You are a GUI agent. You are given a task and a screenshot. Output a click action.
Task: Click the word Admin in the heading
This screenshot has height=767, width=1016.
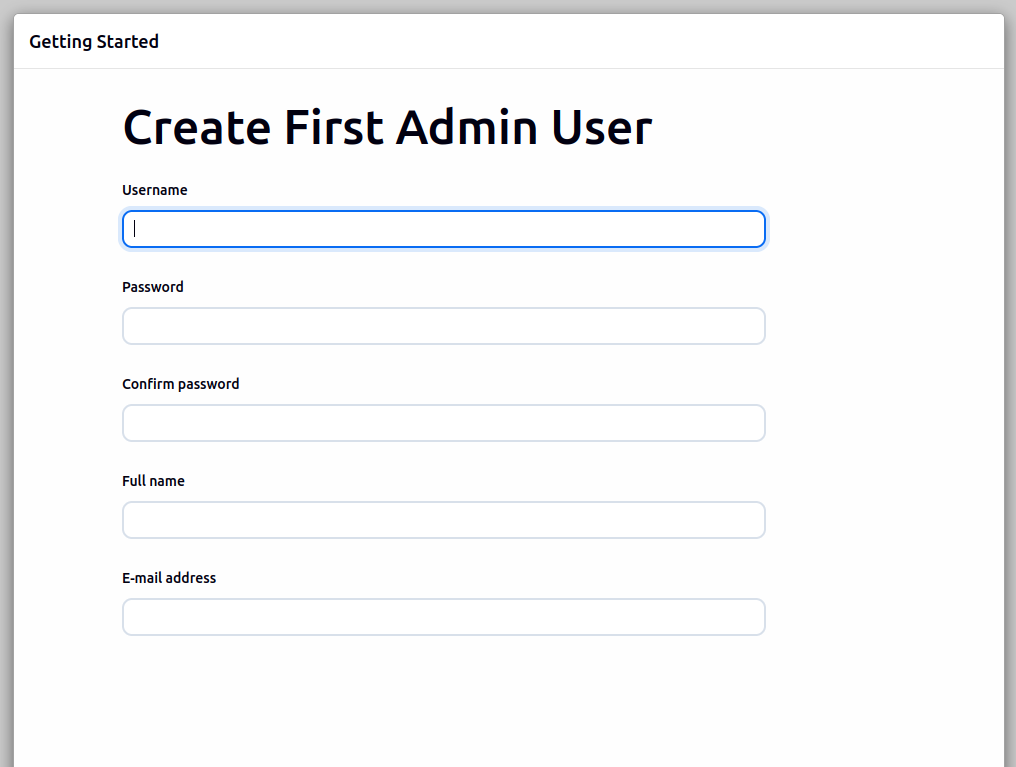pos(466,128)
